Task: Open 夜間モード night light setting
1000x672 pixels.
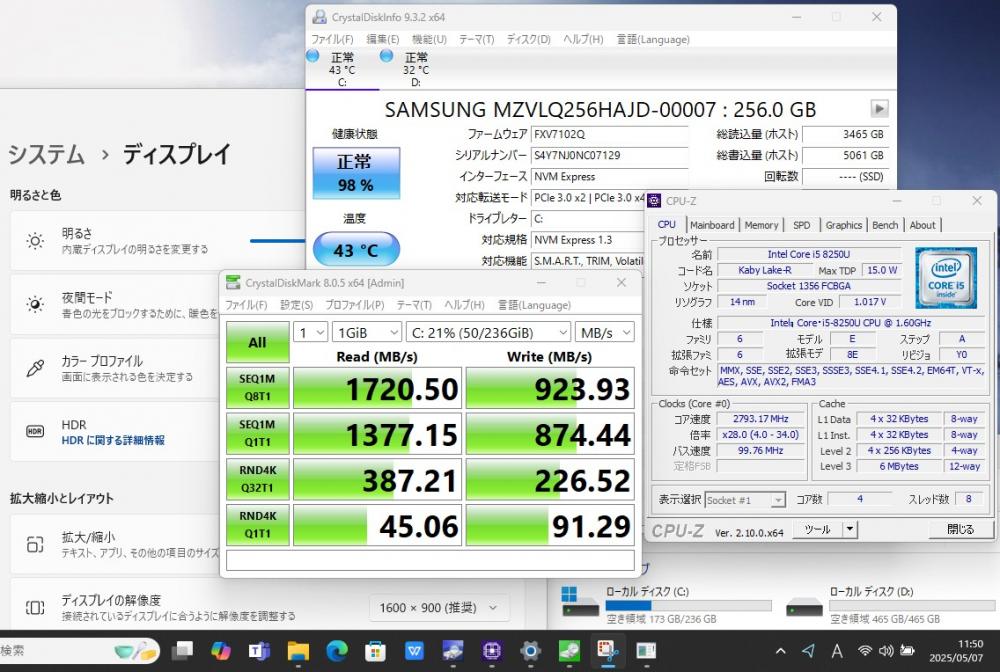Action: point(114,304)
